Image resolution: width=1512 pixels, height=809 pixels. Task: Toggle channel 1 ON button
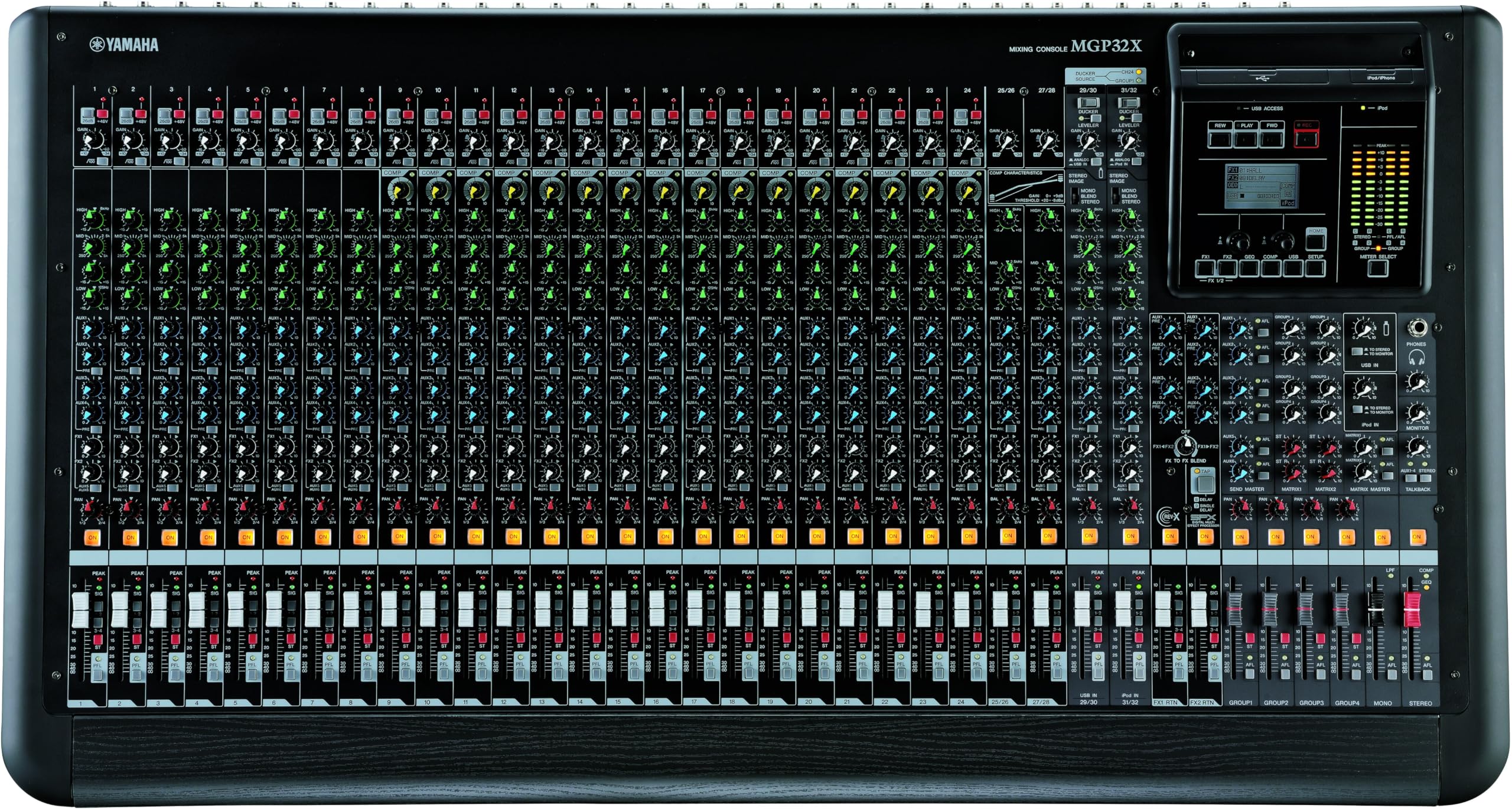pyautogui.click(x=93, y=537)
